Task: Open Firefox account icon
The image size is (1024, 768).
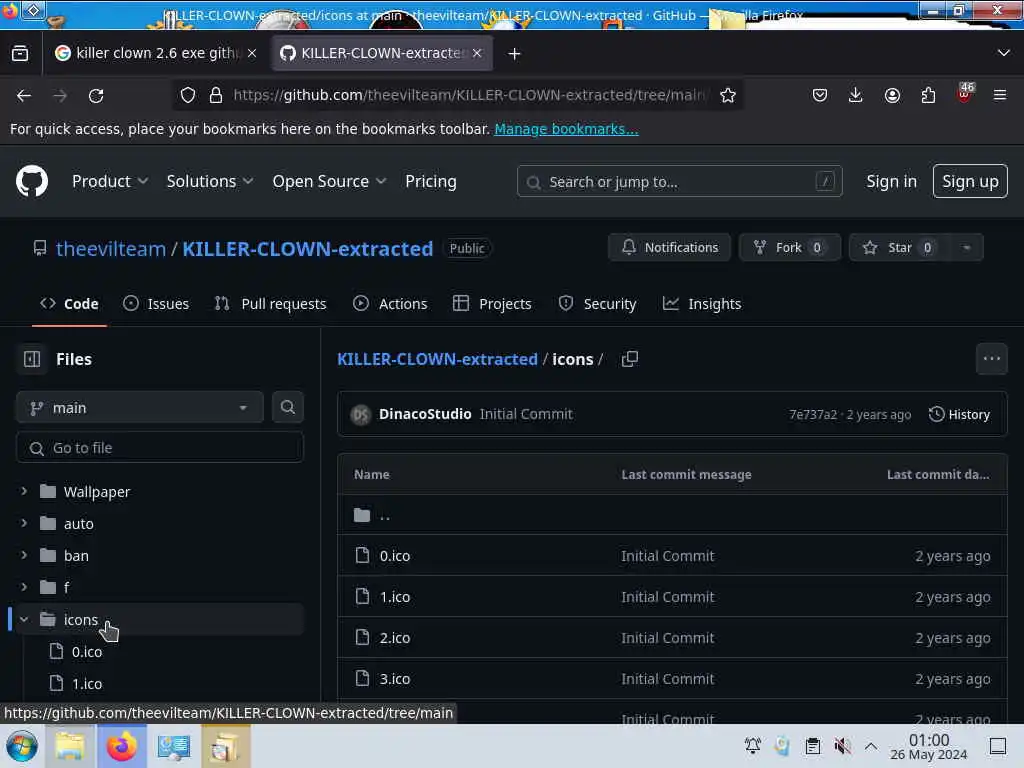Action: pos(892,95)
